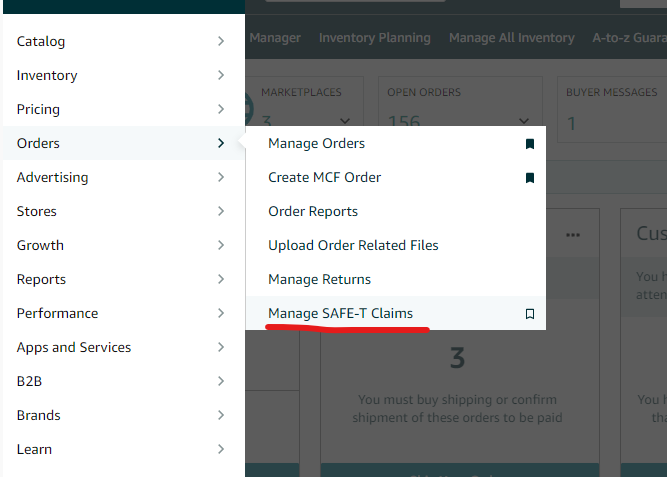The height and width of the screenshot is (477, 667).
Task: Go to Manage Orders in the submenu
Action: [x=316, y=144]
